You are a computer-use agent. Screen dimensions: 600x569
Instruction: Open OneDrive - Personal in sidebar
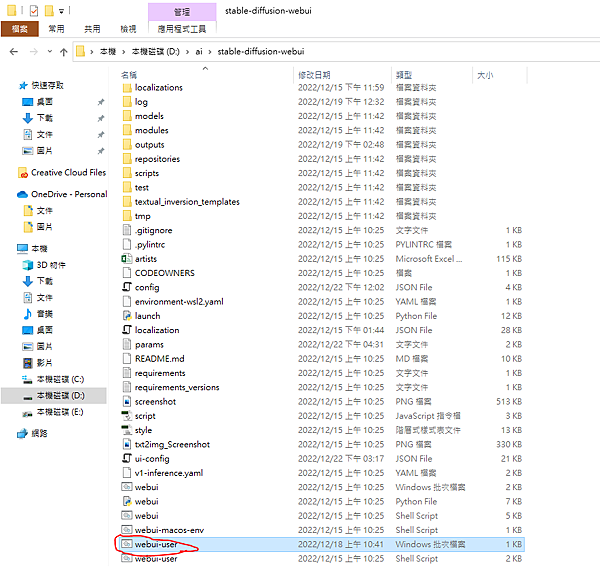(69, 194)
